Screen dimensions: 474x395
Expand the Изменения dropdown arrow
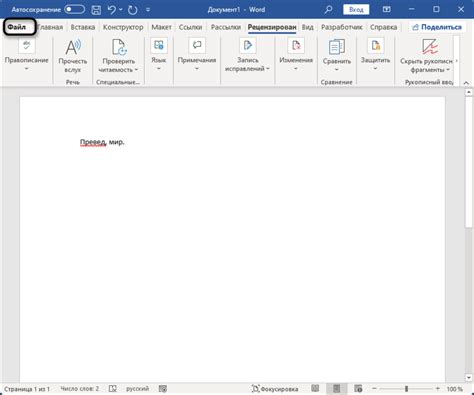click(x=296, y=69)
